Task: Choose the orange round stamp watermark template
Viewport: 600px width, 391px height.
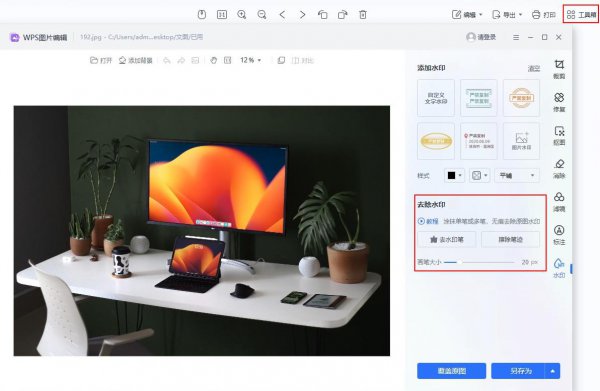Action: 522,98
